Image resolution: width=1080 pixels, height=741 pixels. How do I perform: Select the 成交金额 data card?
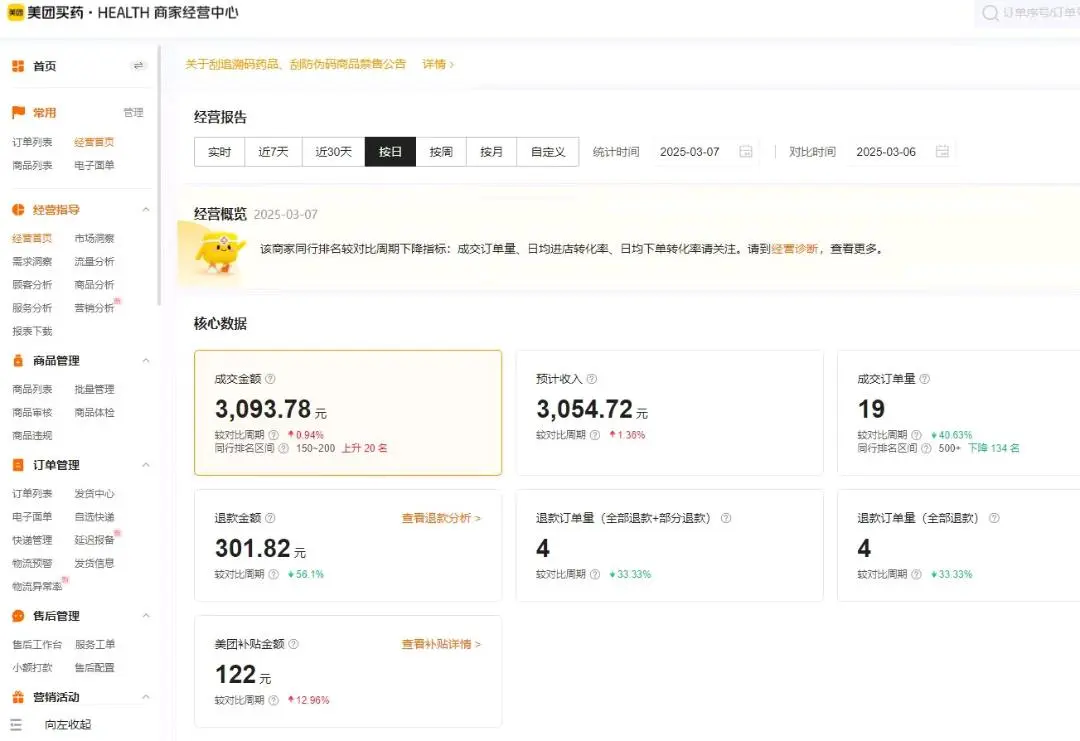pos(348,413)
